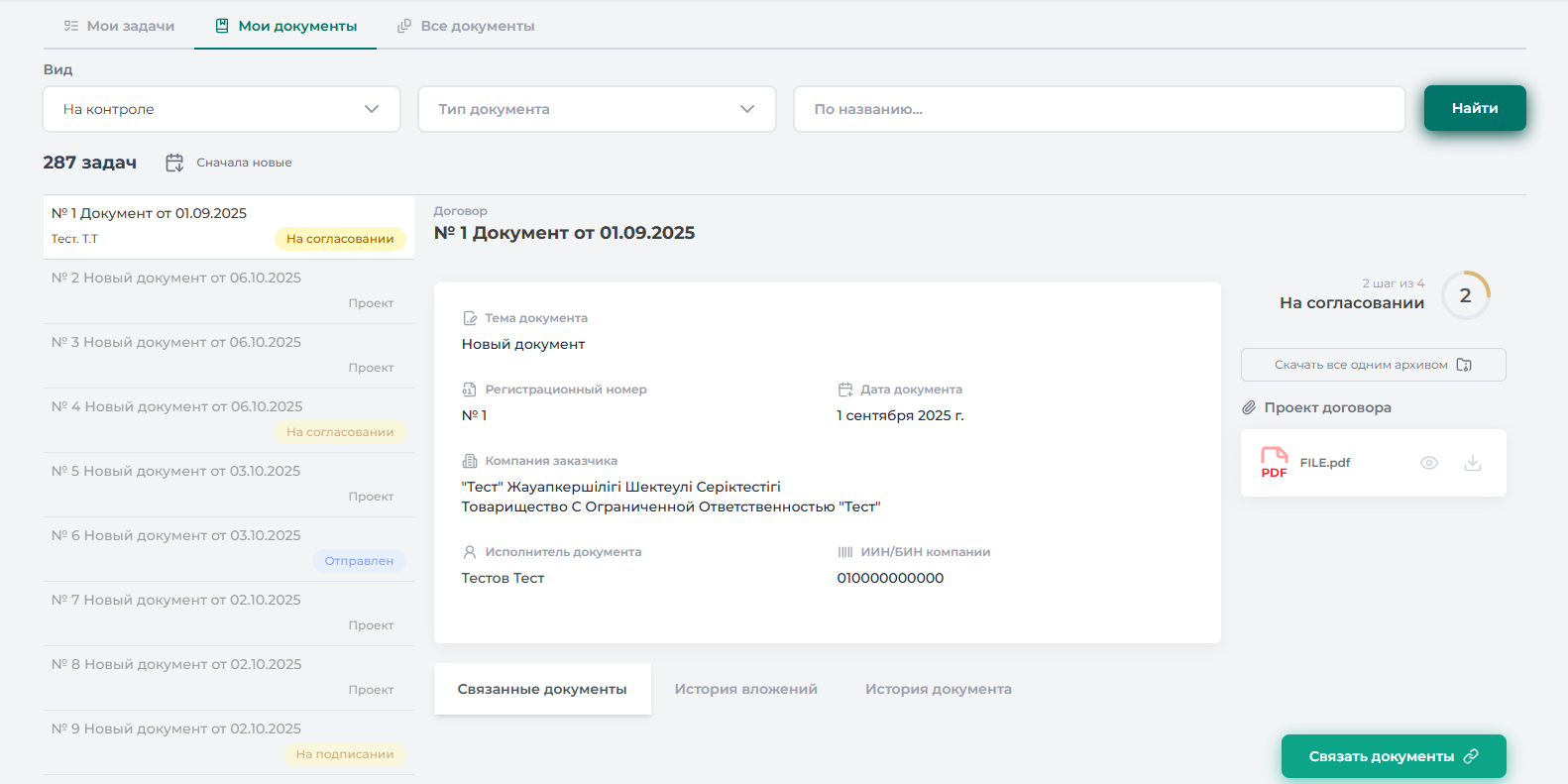This screenshot has height=784, width=1568.
Task: Toggle the Сначала новые sort order
Action: point(244,163)
